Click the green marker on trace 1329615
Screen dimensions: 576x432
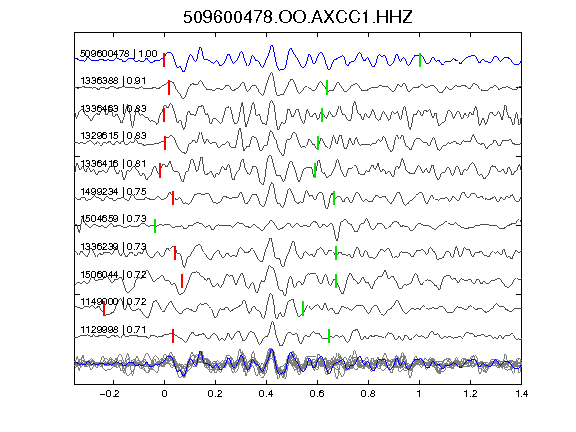coord(318,143)
